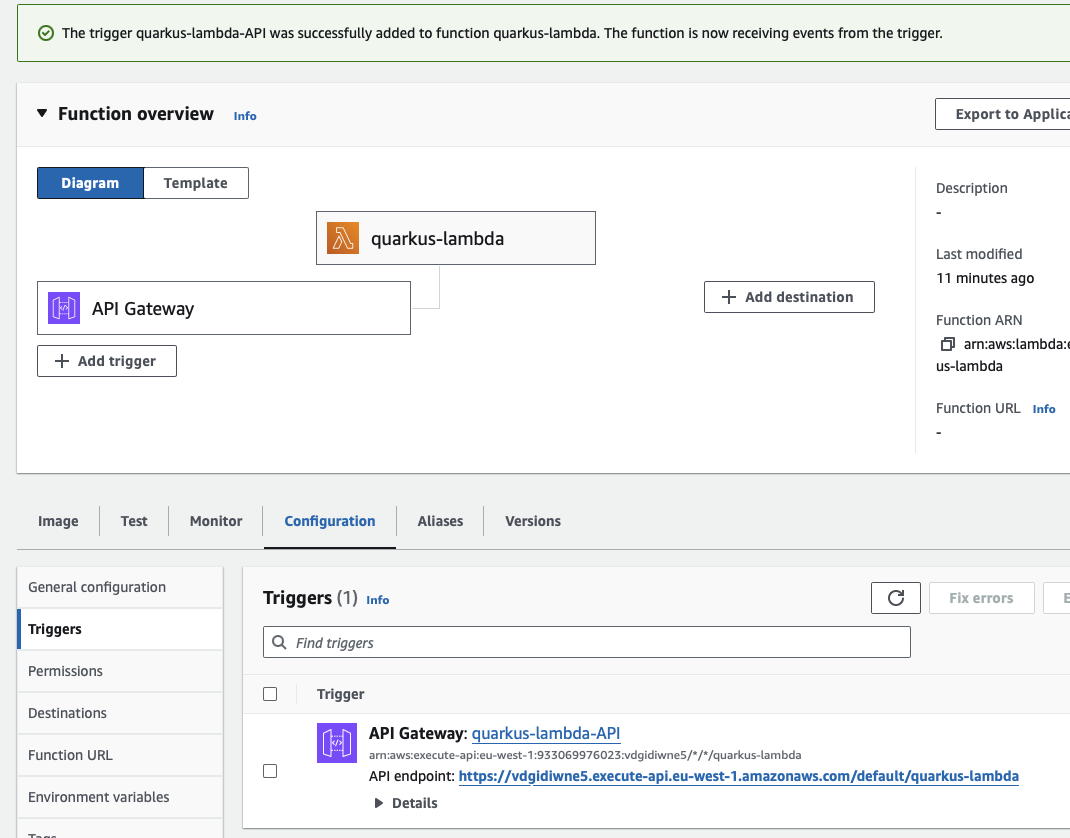This screenshot has height=838, width=1070.
Task: Copy the Function ARN using copy icon
Action: [x=947, y=345]
